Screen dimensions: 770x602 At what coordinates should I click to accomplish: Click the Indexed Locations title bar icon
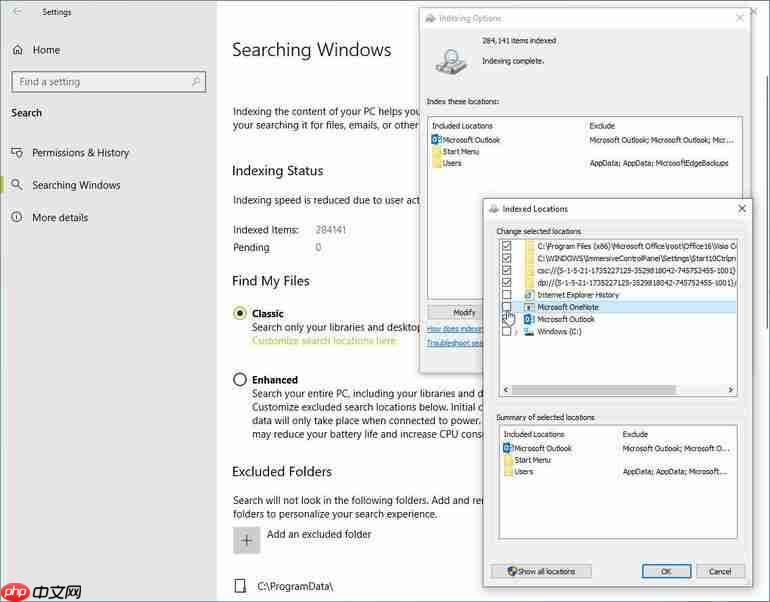pyautogui.click(x=494, y=209)
